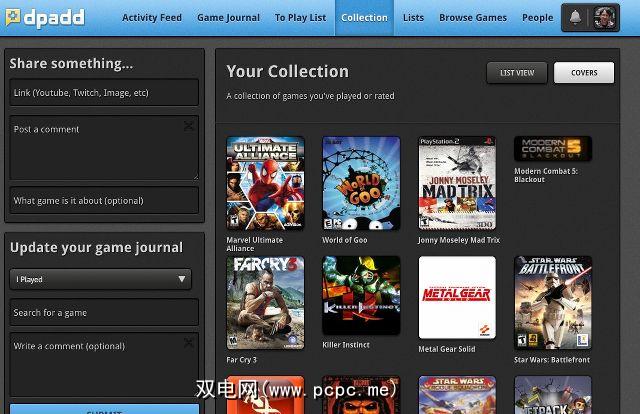640x414 pixels.
Task: Open the user profile avatar
Action: pos(604,18)
